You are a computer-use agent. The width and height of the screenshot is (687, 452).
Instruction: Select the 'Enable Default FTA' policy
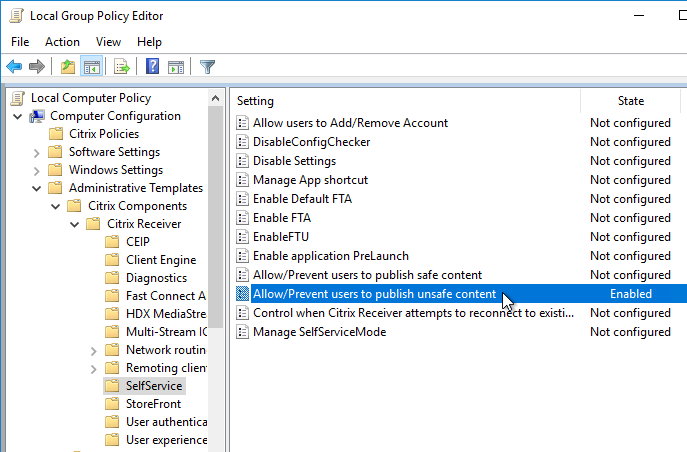(x=302, y=199)
